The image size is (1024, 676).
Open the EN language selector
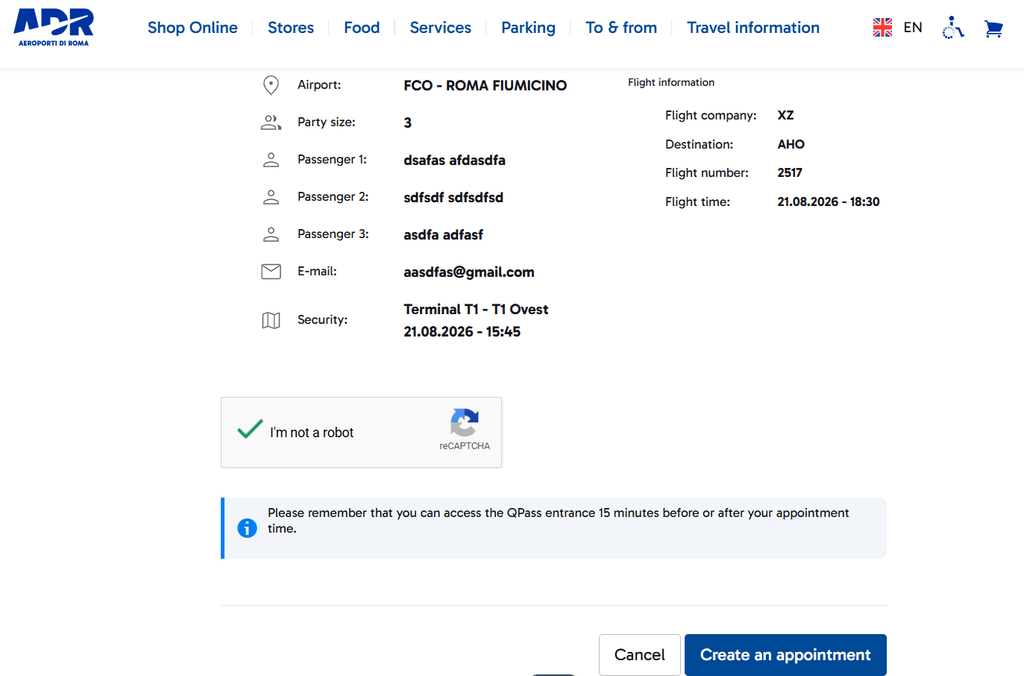point(912,27)
